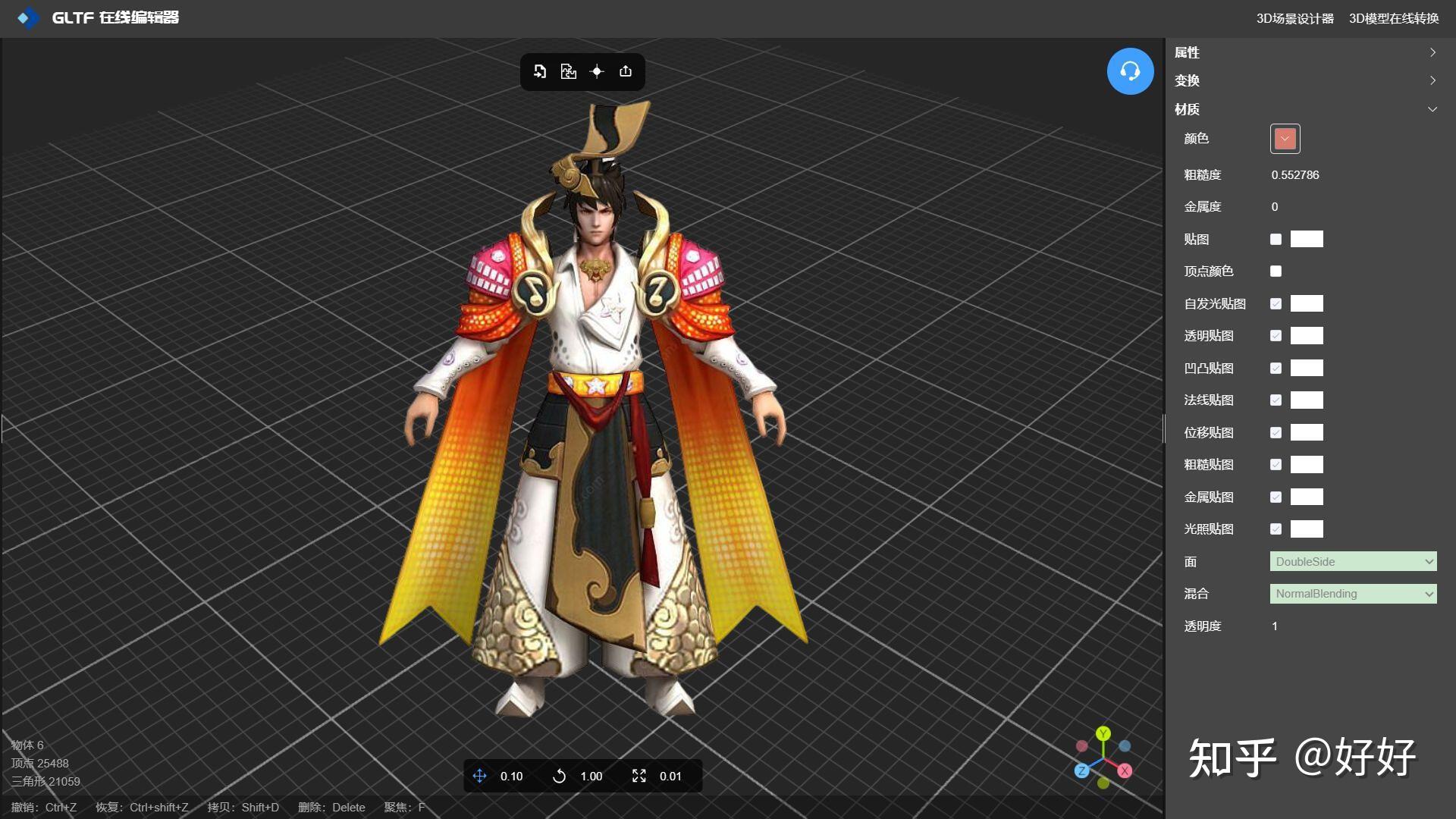Toggle the 位移贴图 displacement map checkbox
Viewport: 1456px width, 819px height.
[x=1276, y=432]
